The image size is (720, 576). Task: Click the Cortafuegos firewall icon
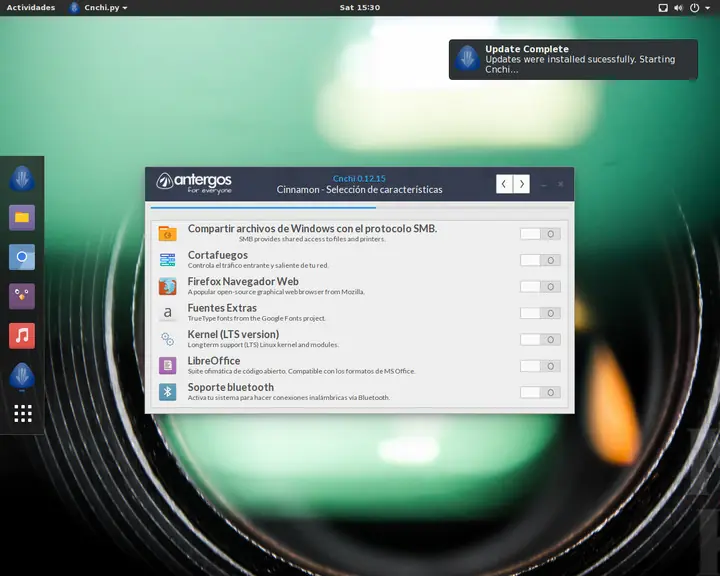[168, 260]
